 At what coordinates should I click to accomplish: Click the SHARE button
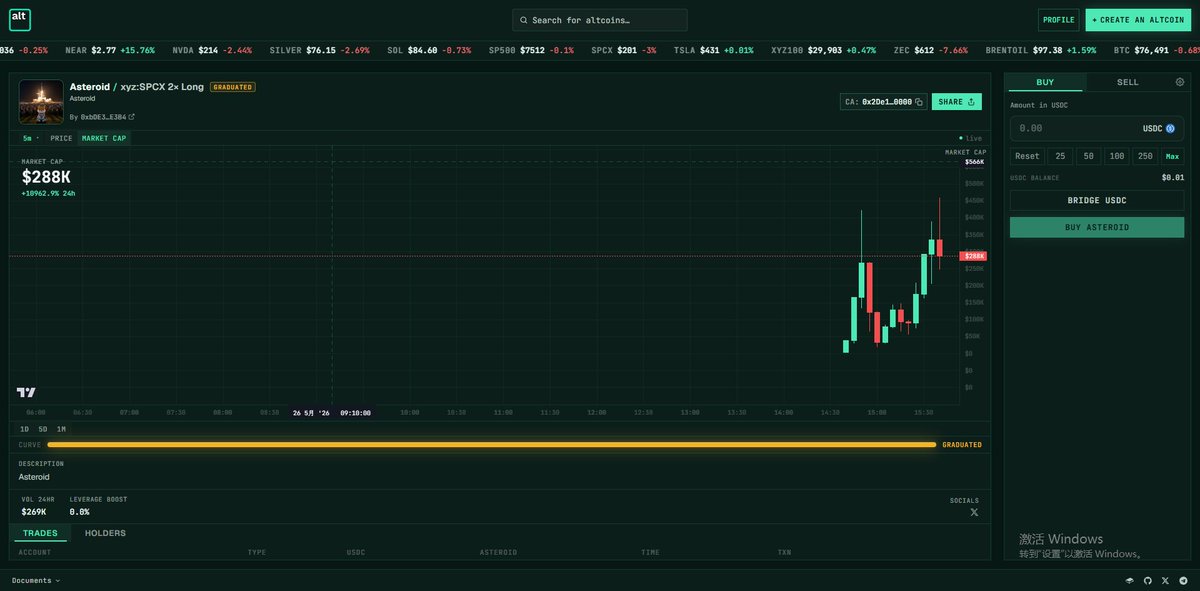tap(956, 102)
